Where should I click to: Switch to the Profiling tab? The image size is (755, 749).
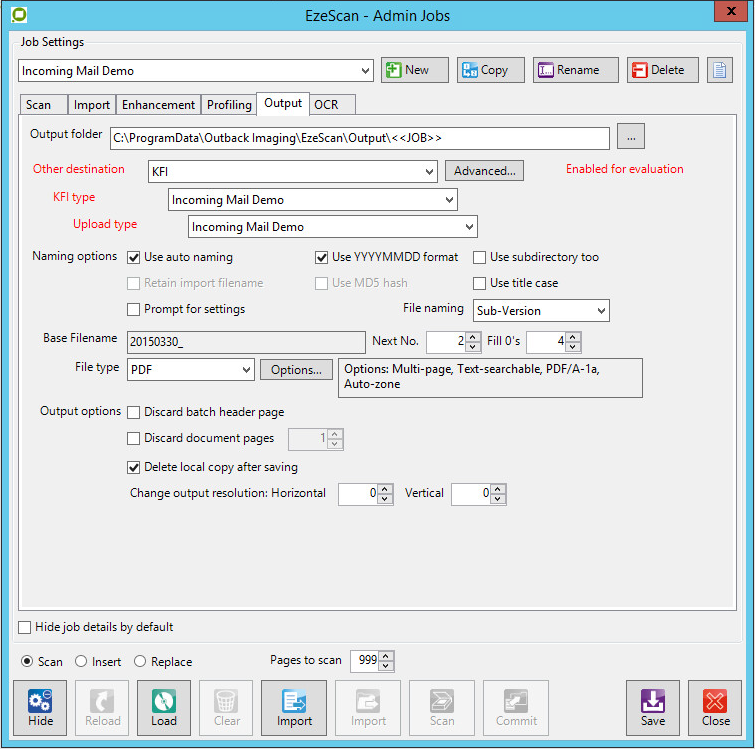click(229, 105)
